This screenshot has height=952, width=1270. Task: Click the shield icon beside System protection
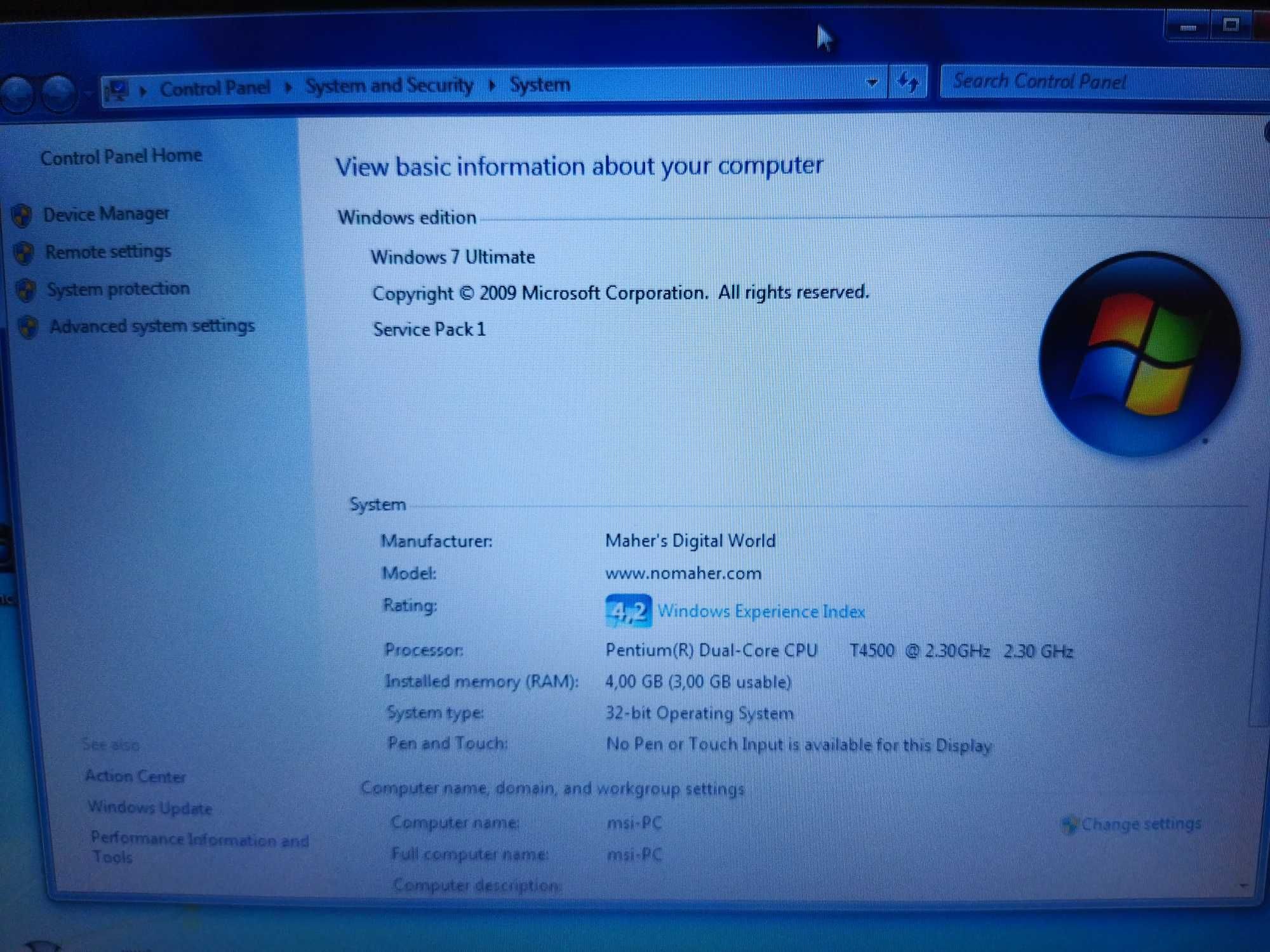(x=26, y=290)
